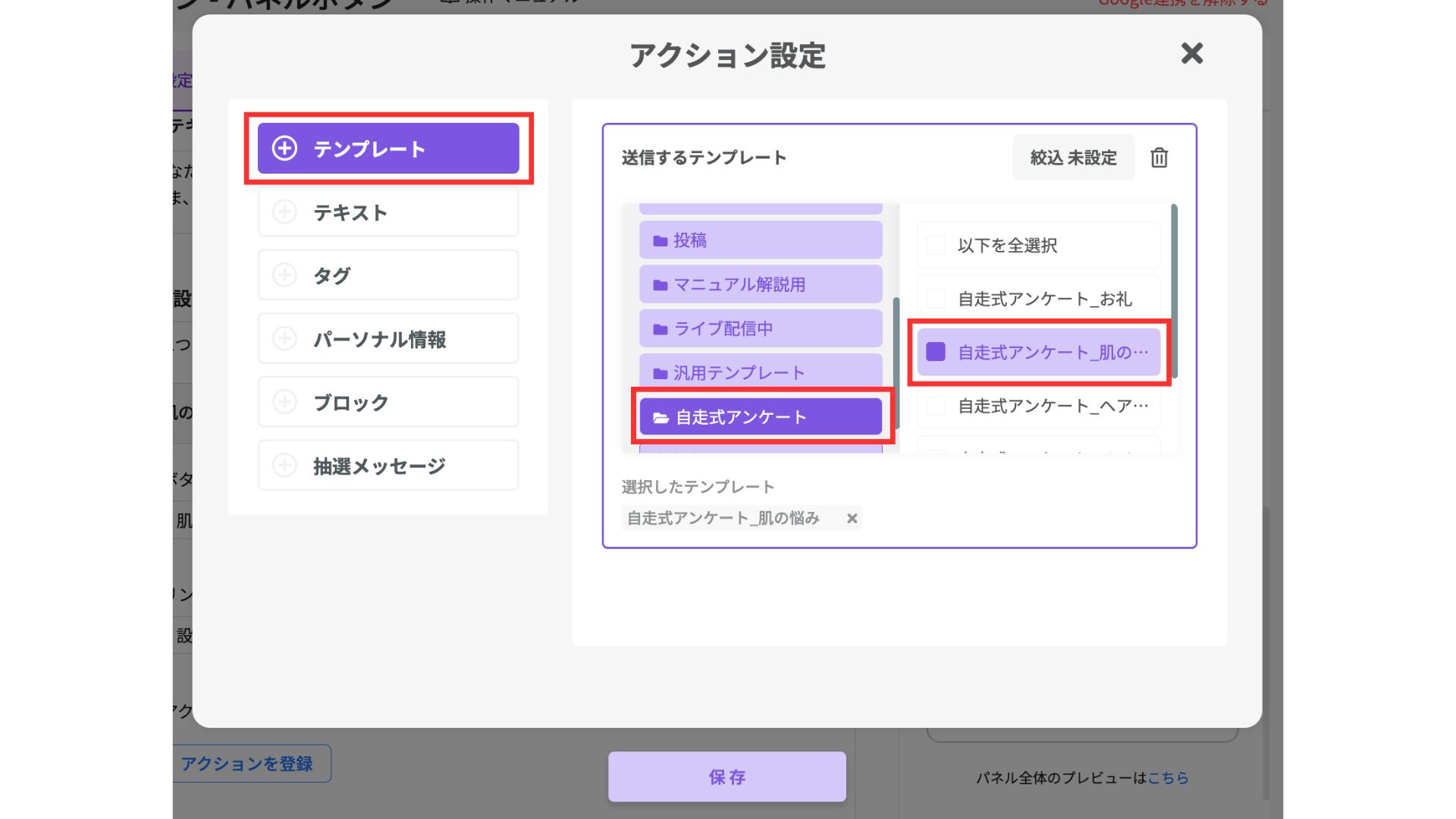The height and width of the screenshot is (819, 1456).
Task: Click the 保存 button
Action: tap(727, 777)
